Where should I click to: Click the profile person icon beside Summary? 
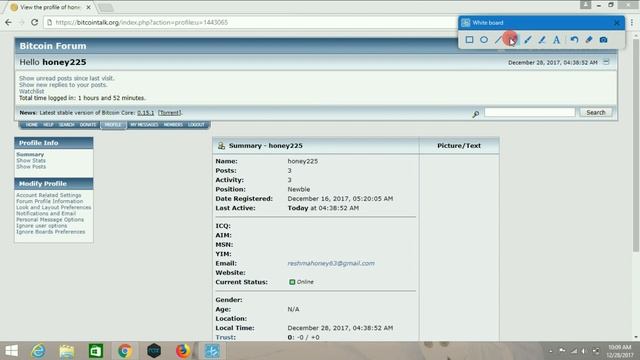tap(221, 145)
